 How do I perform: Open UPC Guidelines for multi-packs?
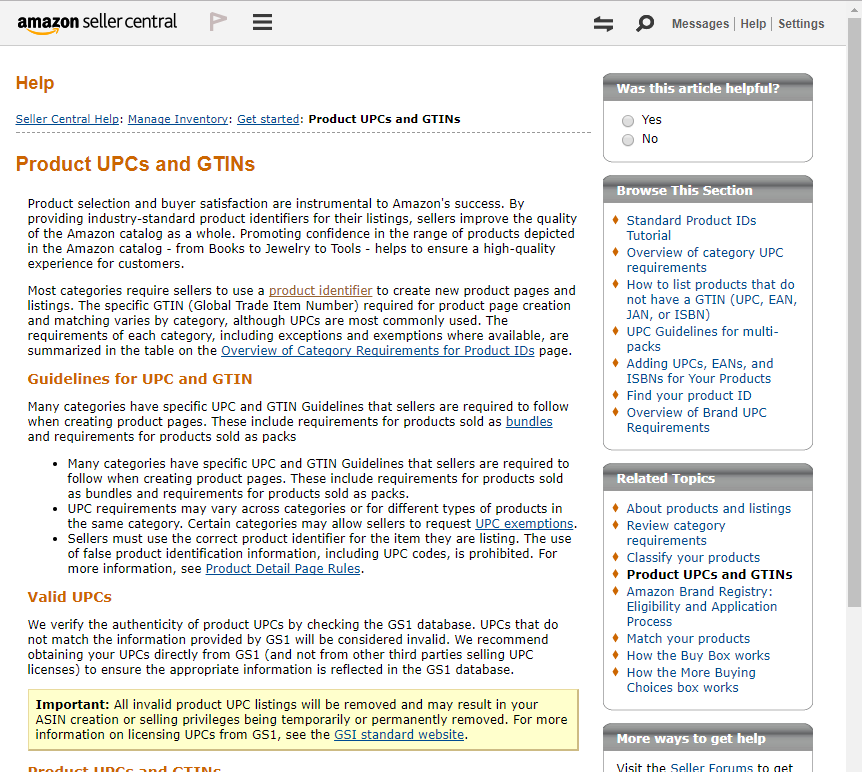[x=702, y=339]
